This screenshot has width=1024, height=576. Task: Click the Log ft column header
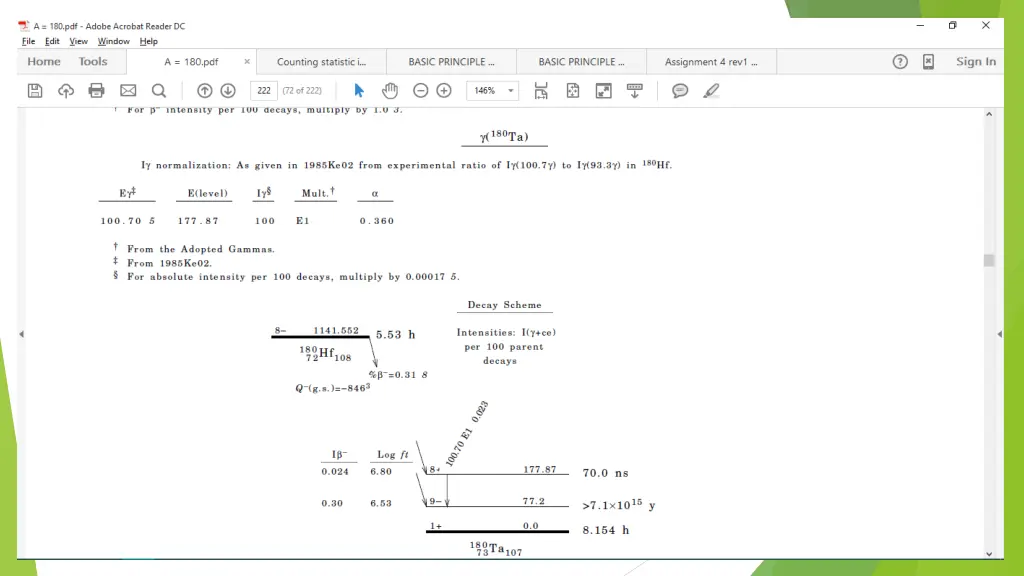pyautogui.click(x=392, y=455)
